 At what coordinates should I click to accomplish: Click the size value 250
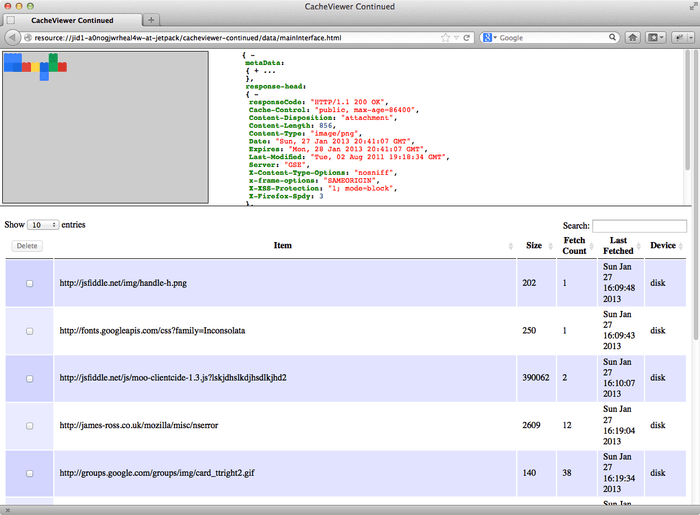click(x=529, y=331)
